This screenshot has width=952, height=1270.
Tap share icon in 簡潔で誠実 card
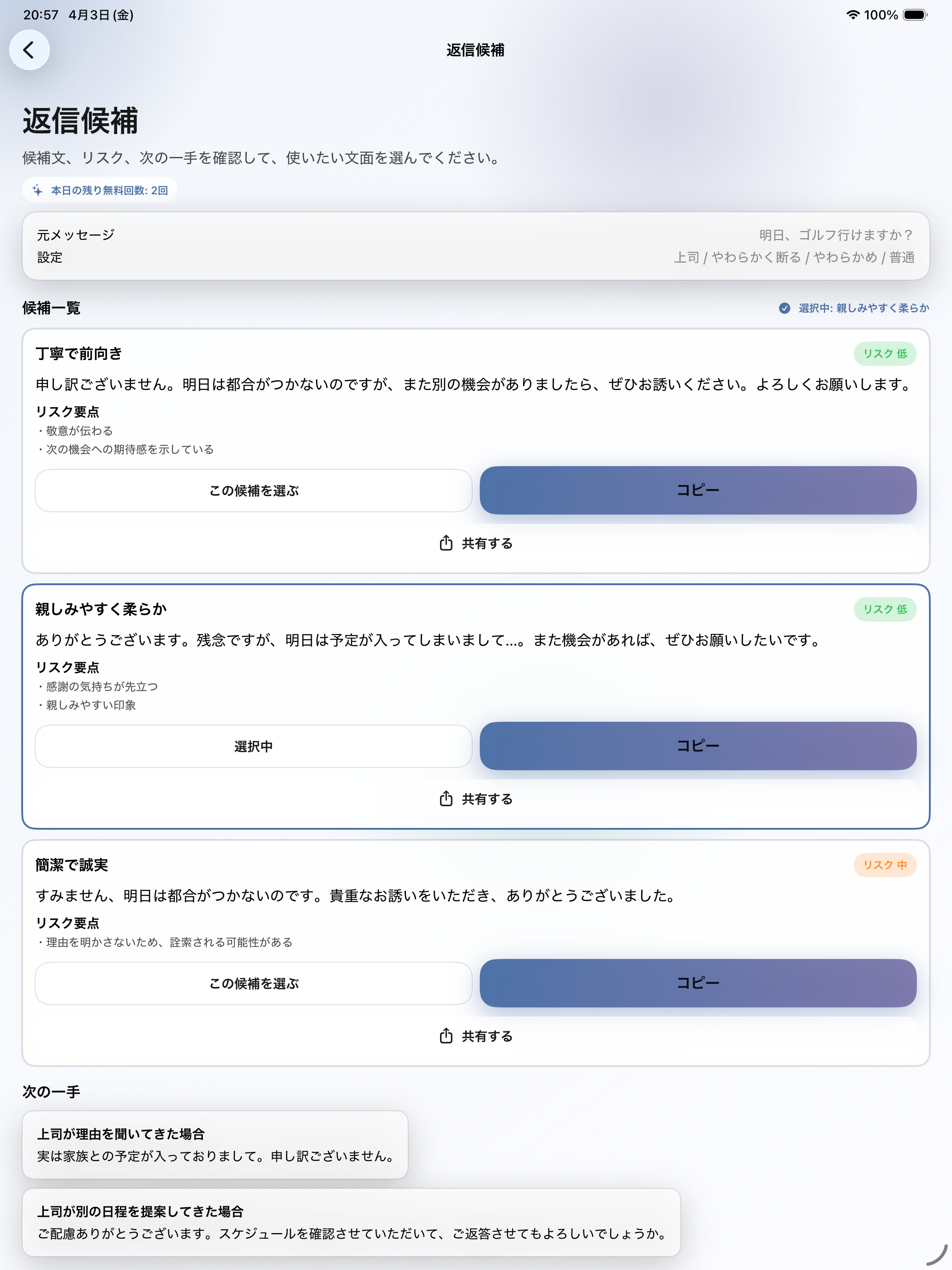pos(446,1036)
